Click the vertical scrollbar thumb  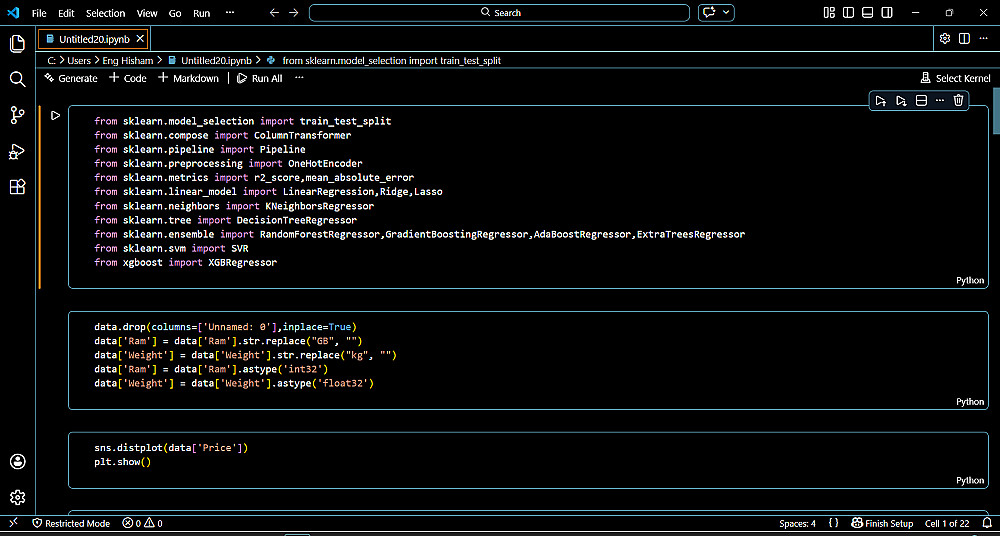point(996,111)
